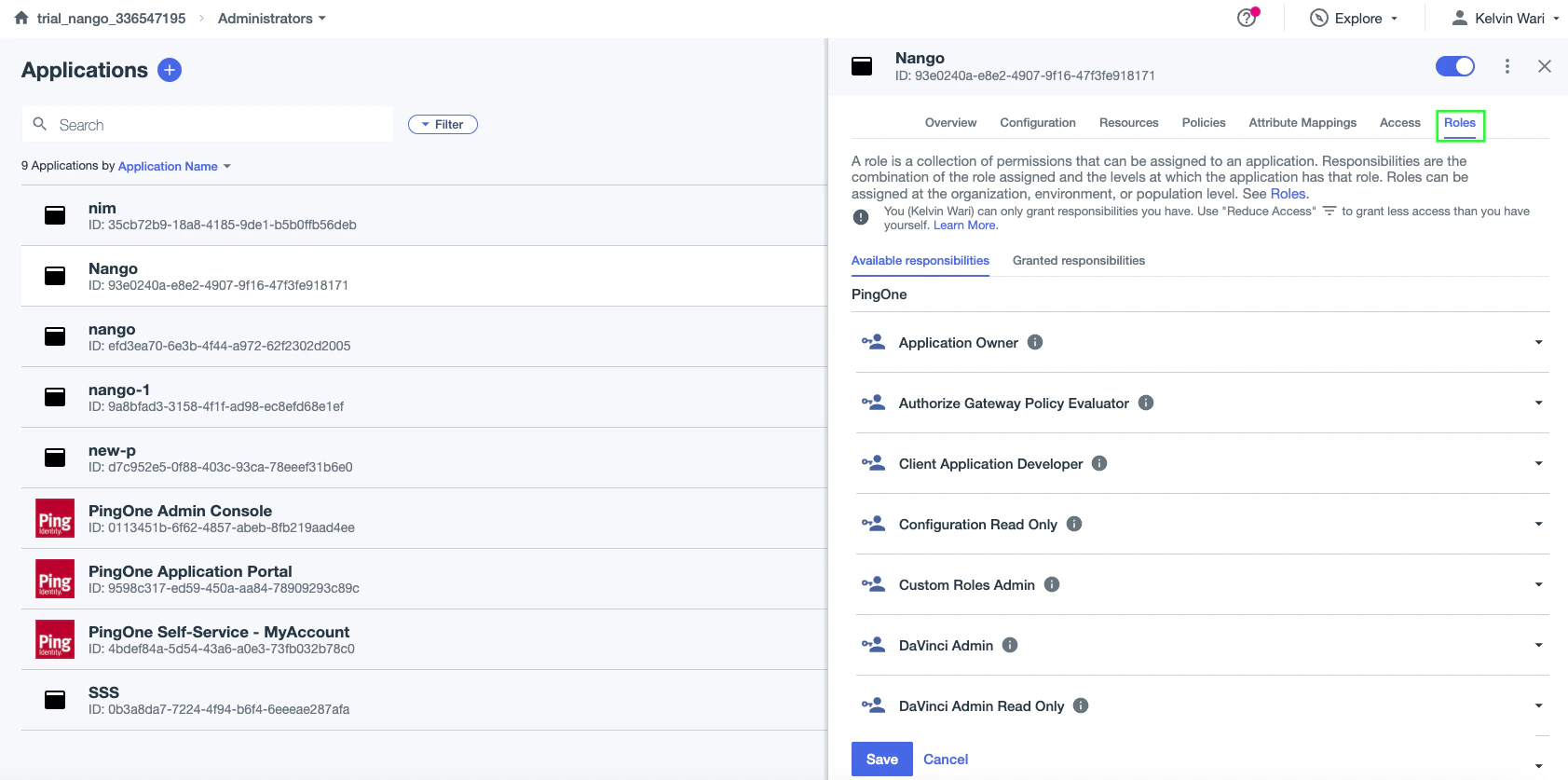The image size is (1568, 780).
Task: Show info for Client Application Developer
Action: (1099, 463)
